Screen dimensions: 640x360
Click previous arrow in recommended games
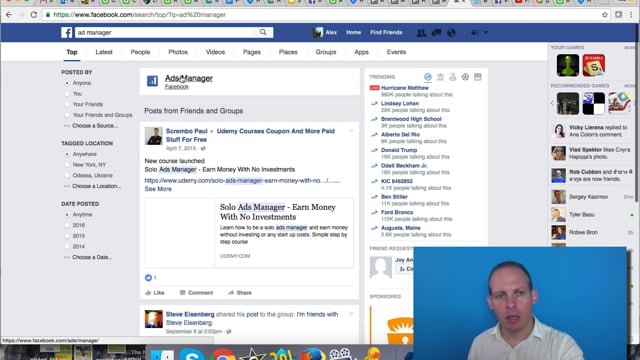coord(552,103)
